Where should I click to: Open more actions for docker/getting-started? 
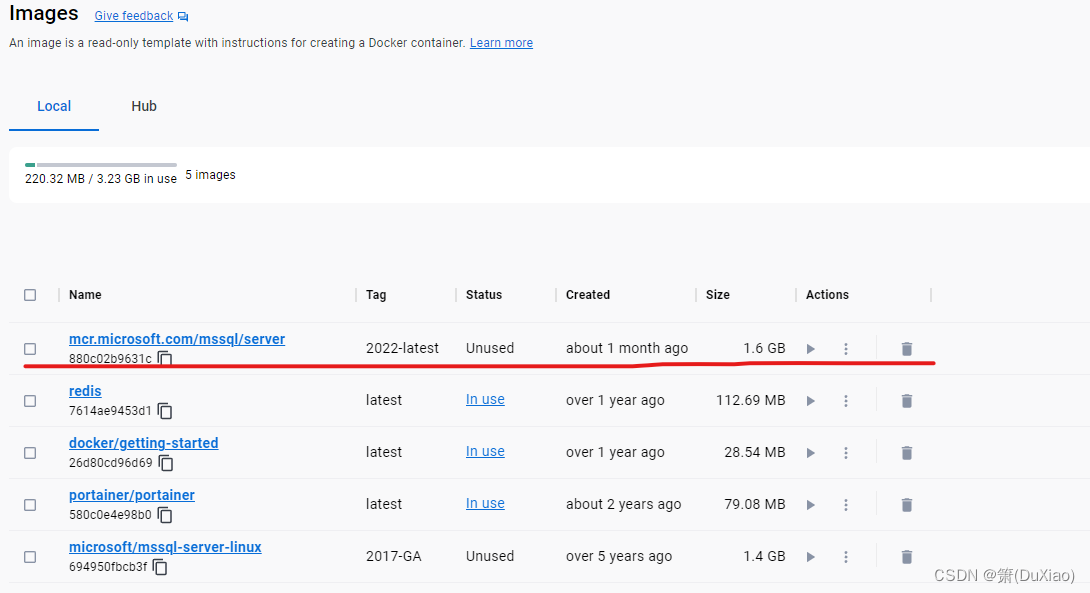846,453
